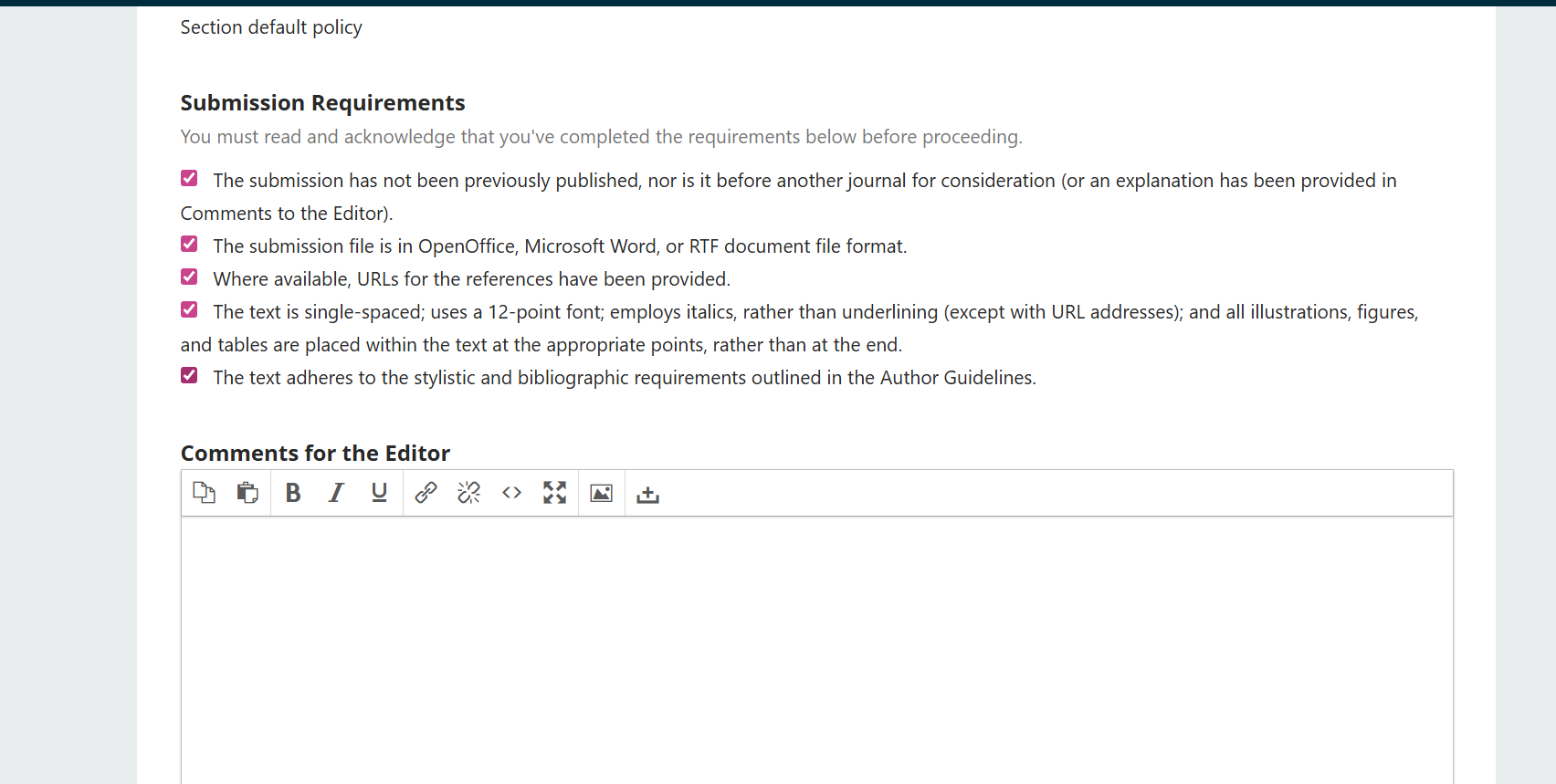Click the insert/edit link icon
This screenshot has height=784, width=1556.
click(x=426, y=493)
